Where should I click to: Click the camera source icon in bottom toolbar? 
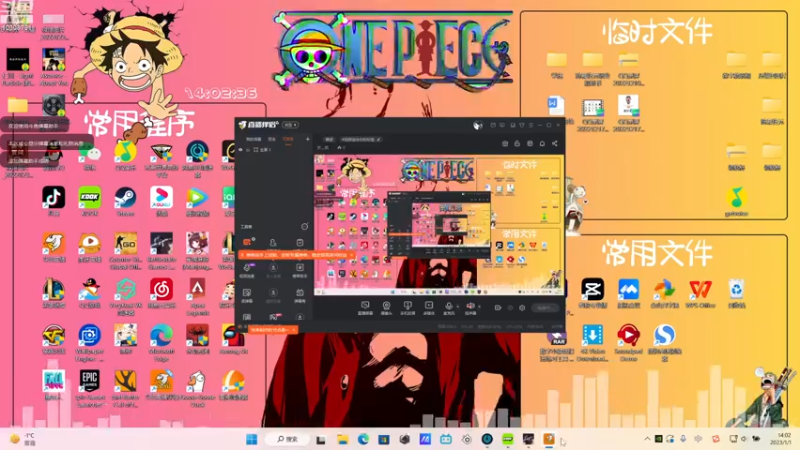pyautogui.click(x=386, y=306)
